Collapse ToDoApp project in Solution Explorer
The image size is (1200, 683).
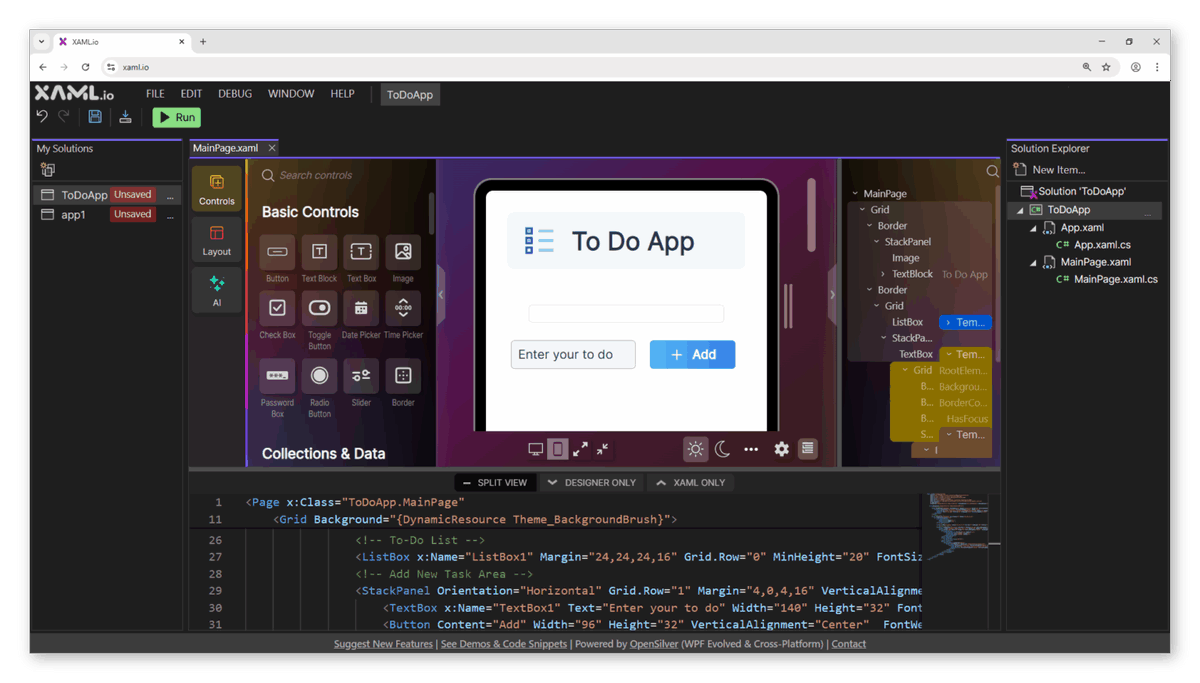pos(1021,210)
